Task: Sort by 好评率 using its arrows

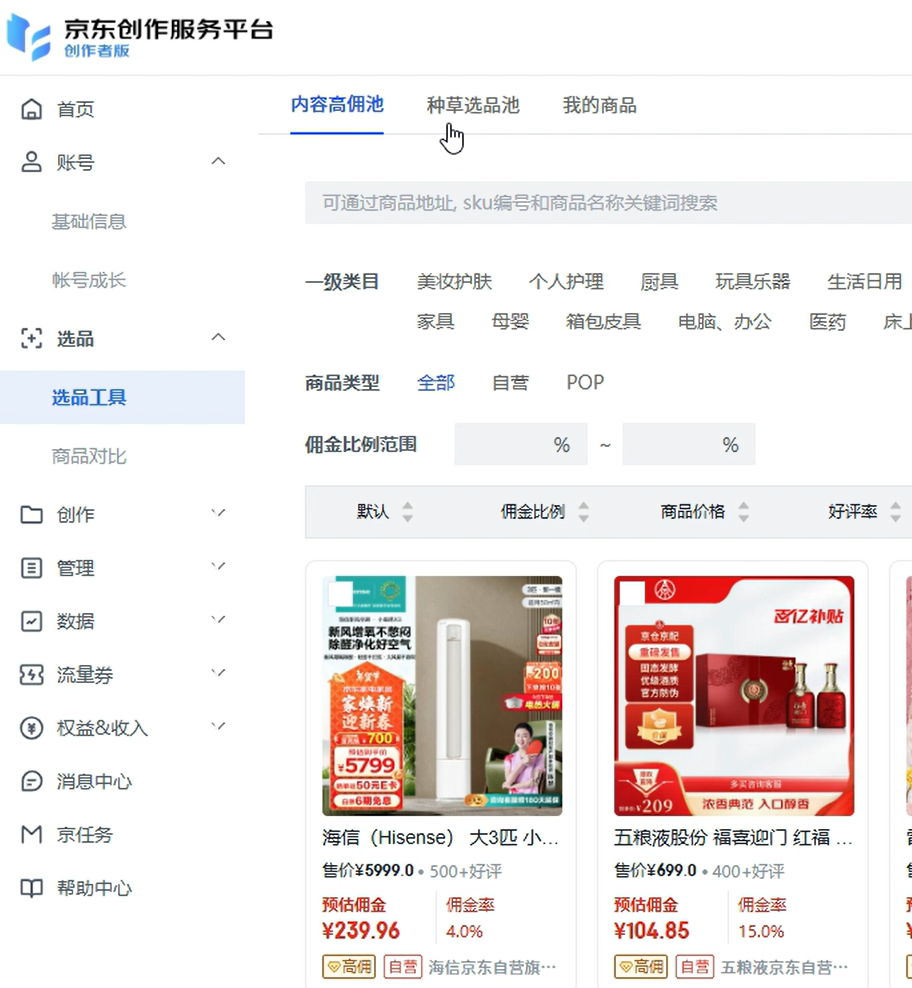Action: coord(895,512)
